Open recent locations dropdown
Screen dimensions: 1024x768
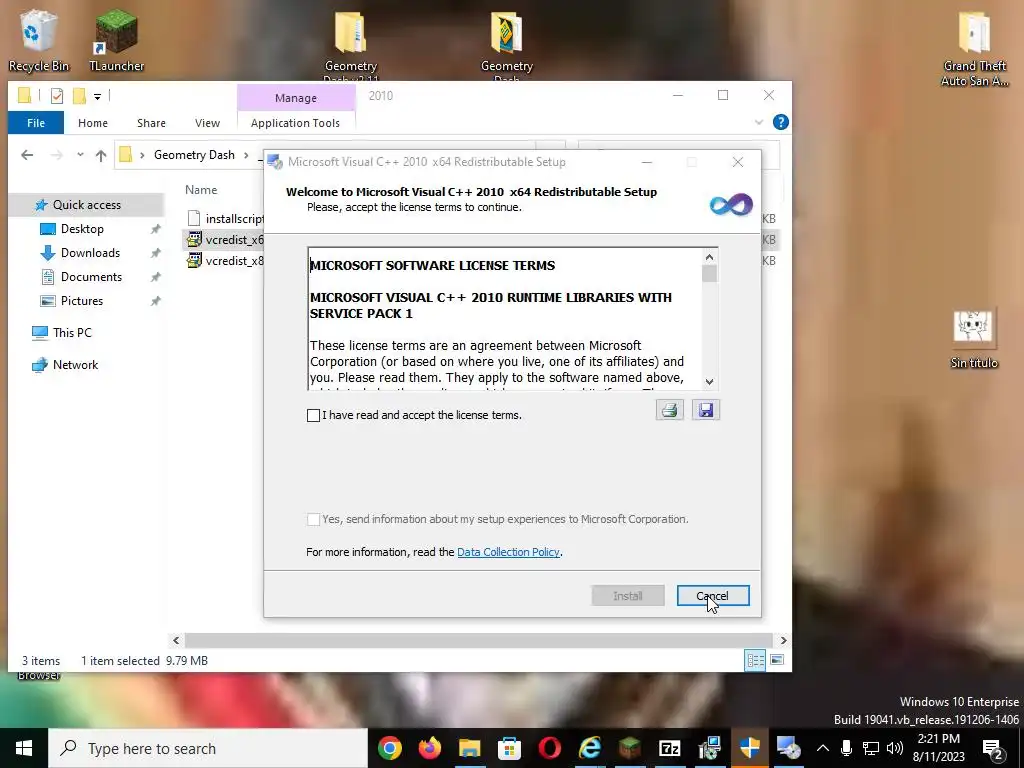tap(80, 155)
